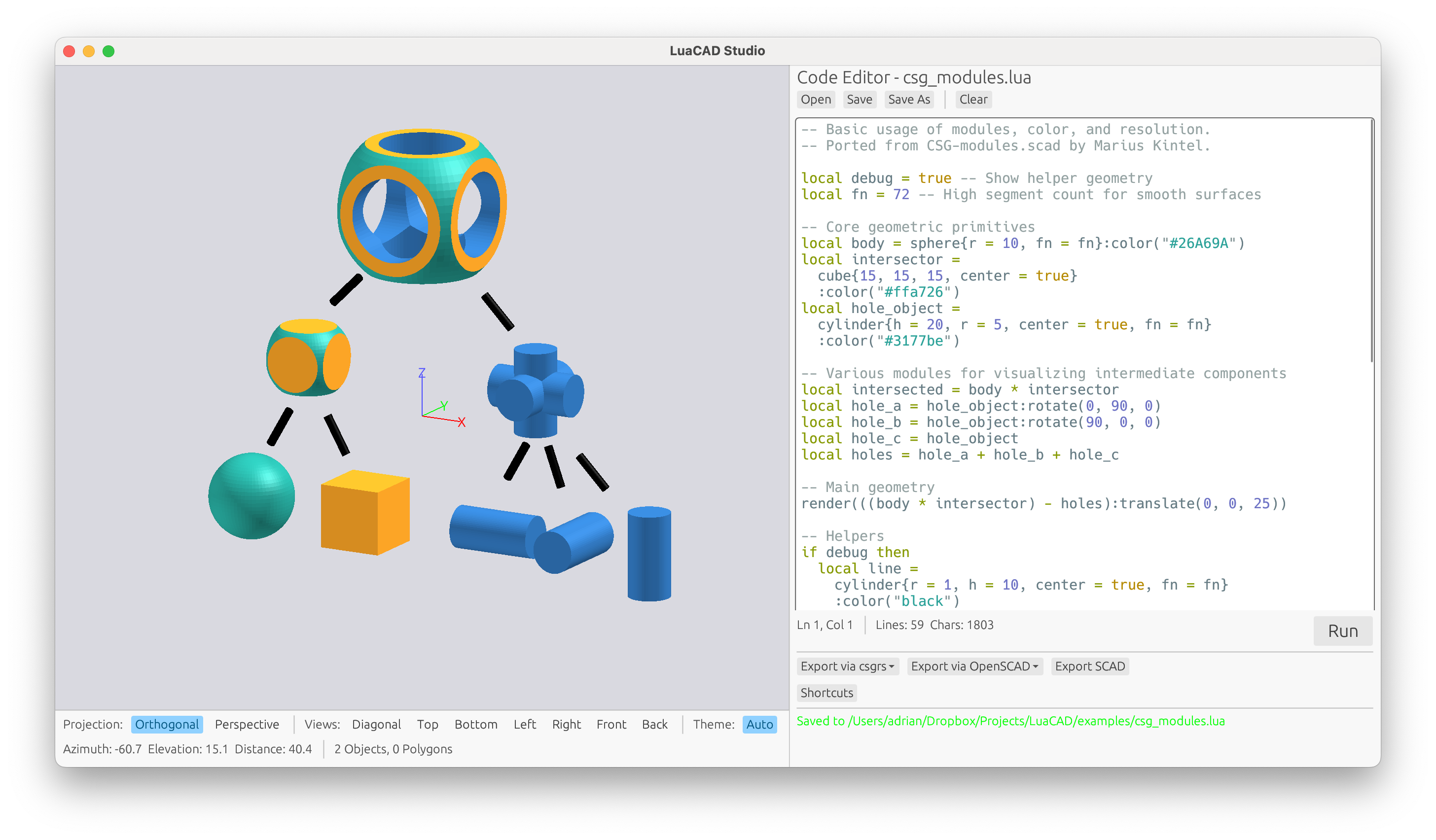Click the 'Azimuth: -60.7' readout

[102, 749]
